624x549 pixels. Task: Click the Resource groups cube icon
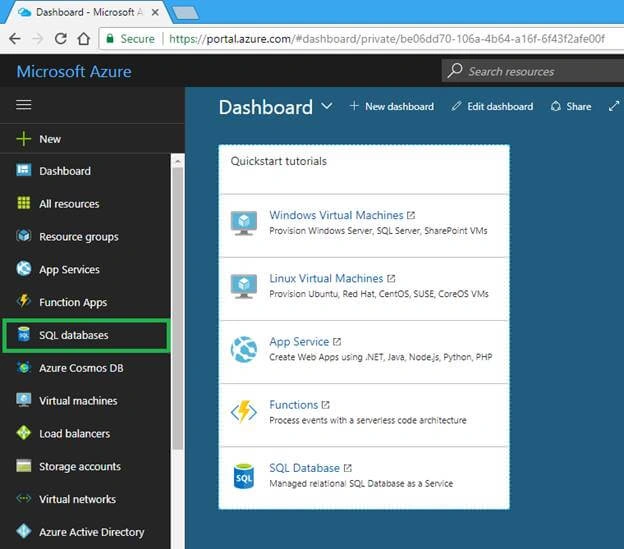pos(23,236)
